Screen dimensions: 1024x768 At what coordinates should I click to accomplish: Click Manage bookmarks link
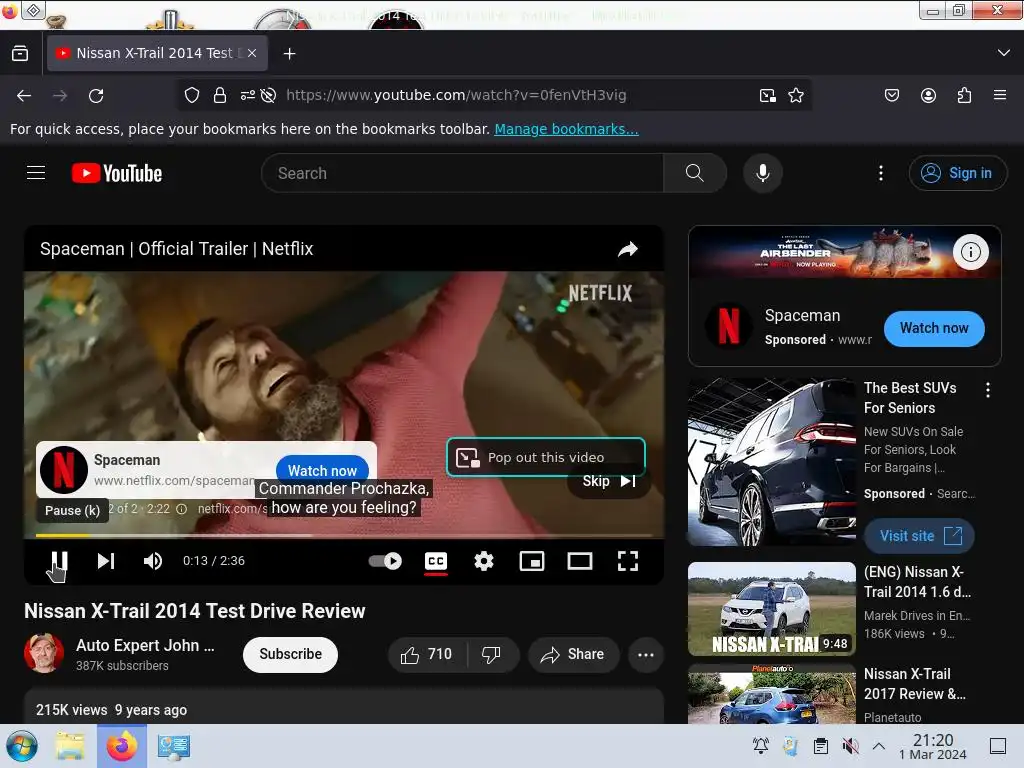click(566, 129)
